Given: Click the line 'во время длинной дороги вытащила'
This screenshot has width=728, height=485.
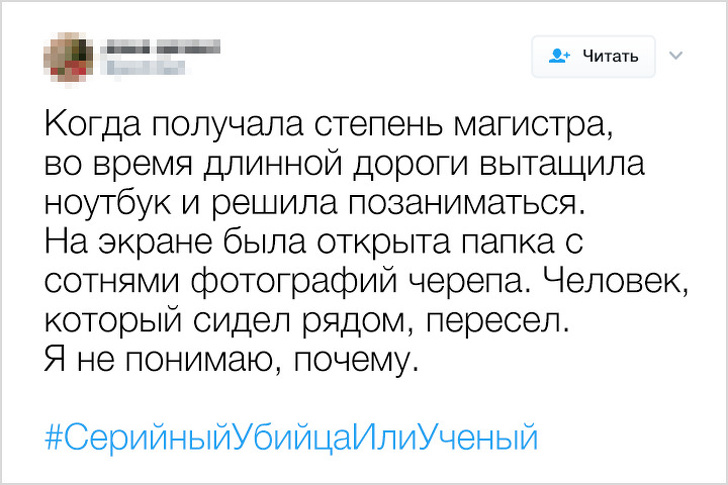Looking at the screenshot, I should [x=345, y=163].
